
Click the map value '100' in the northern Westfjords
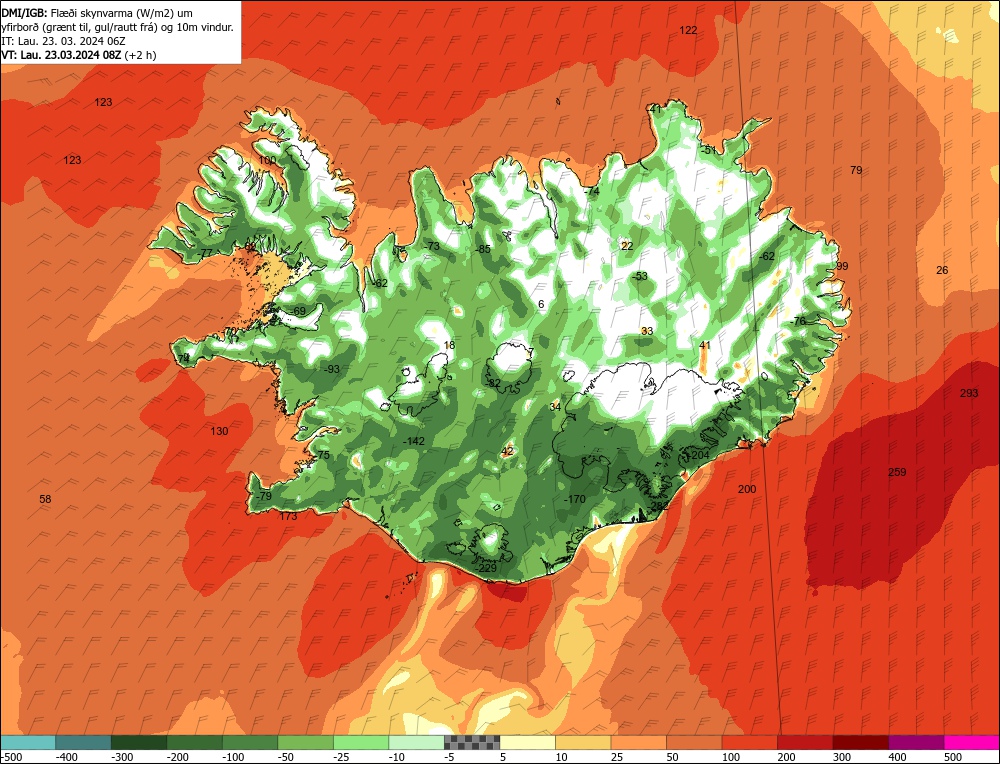point(267,159)
